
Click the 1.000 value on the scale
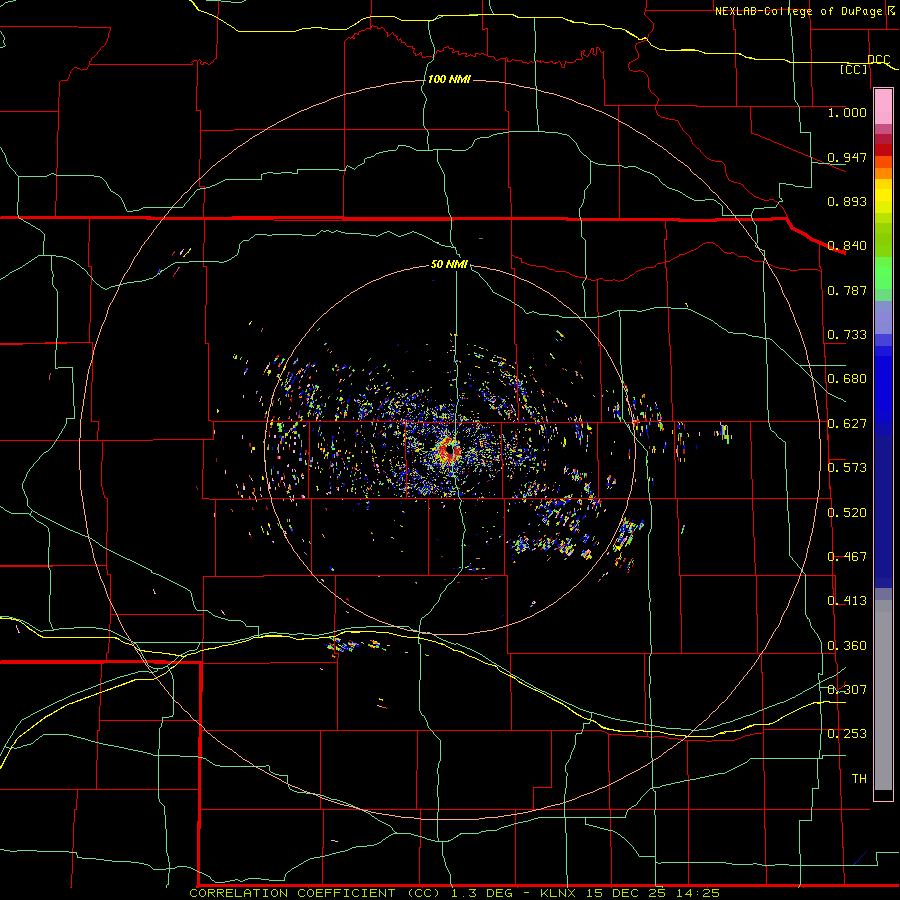click(847, 112)
